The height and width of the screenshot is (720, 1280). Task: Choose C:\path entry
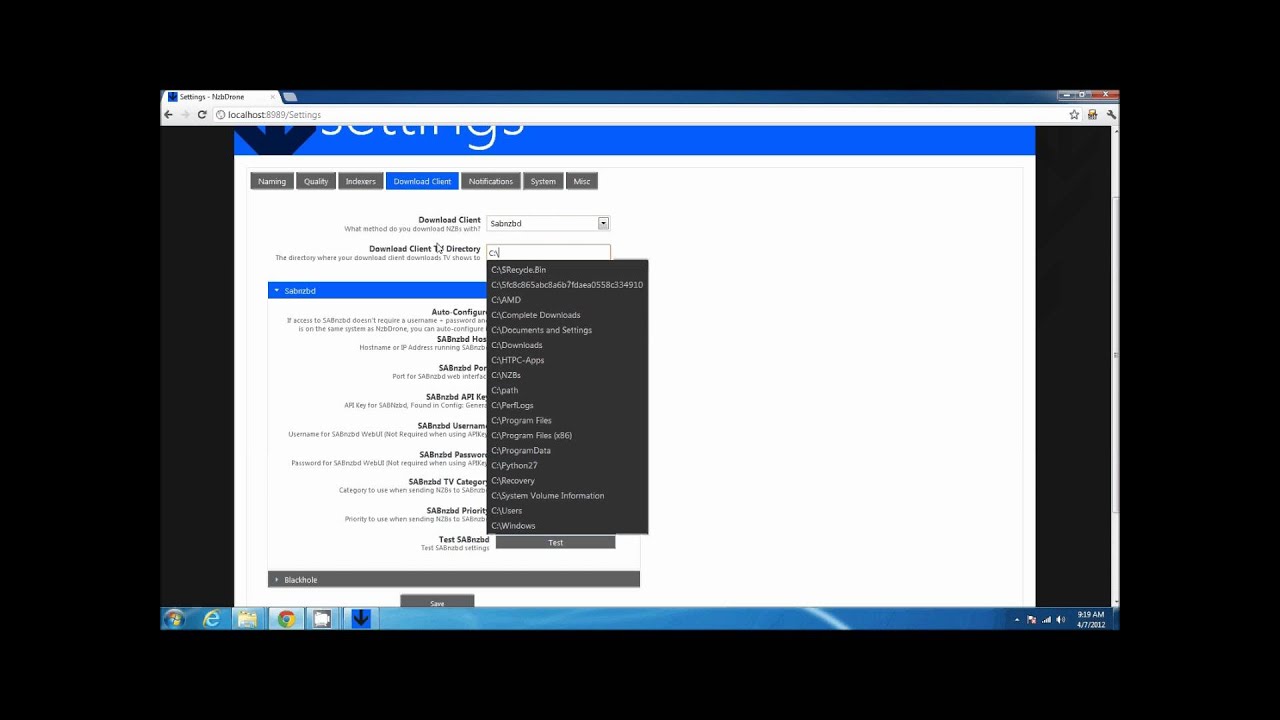pos(567,390)
